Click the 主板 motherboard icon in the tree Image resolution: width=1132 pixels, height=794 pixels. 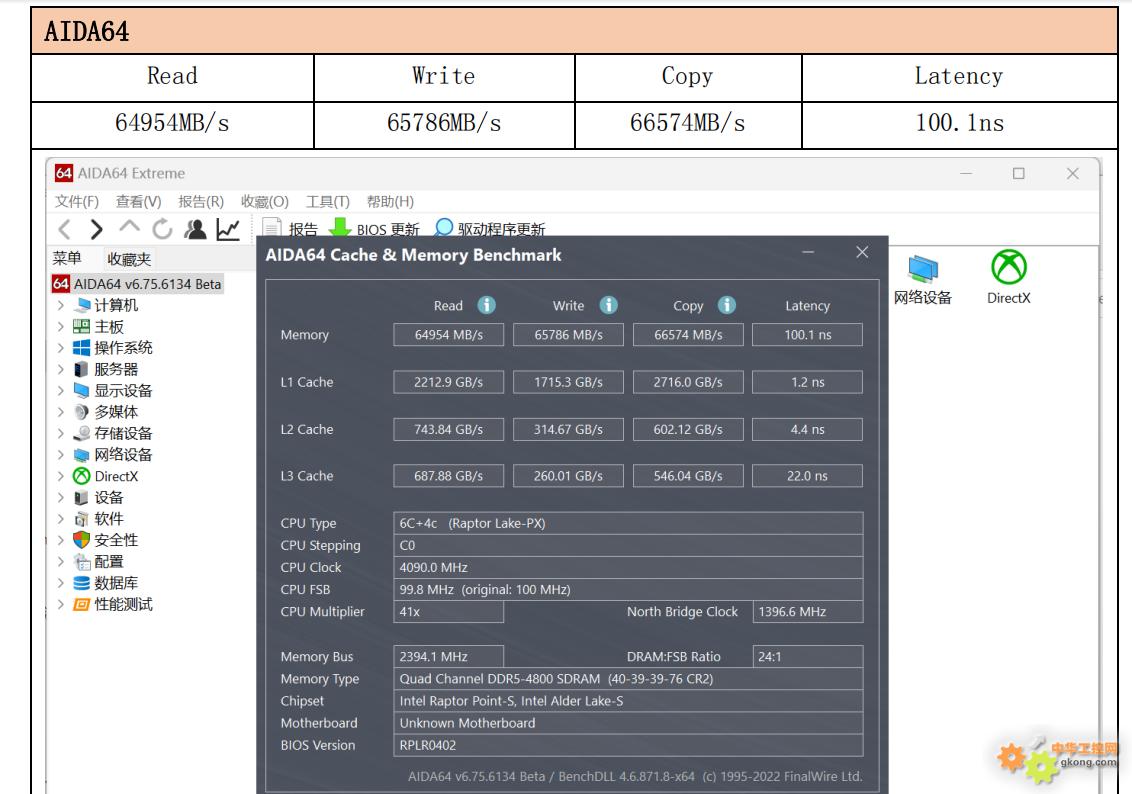click(x=82, y=327)
